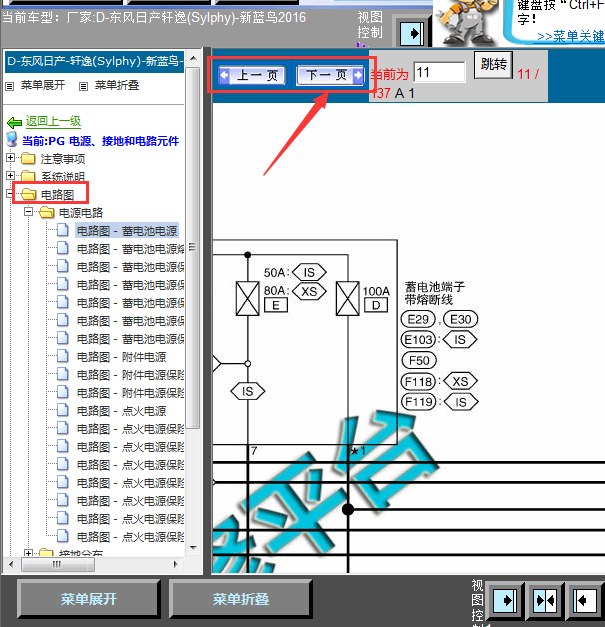This screenshot has height=627, width=605.
Task: Click connector label F119 in diagram
Action: (418, 401)
